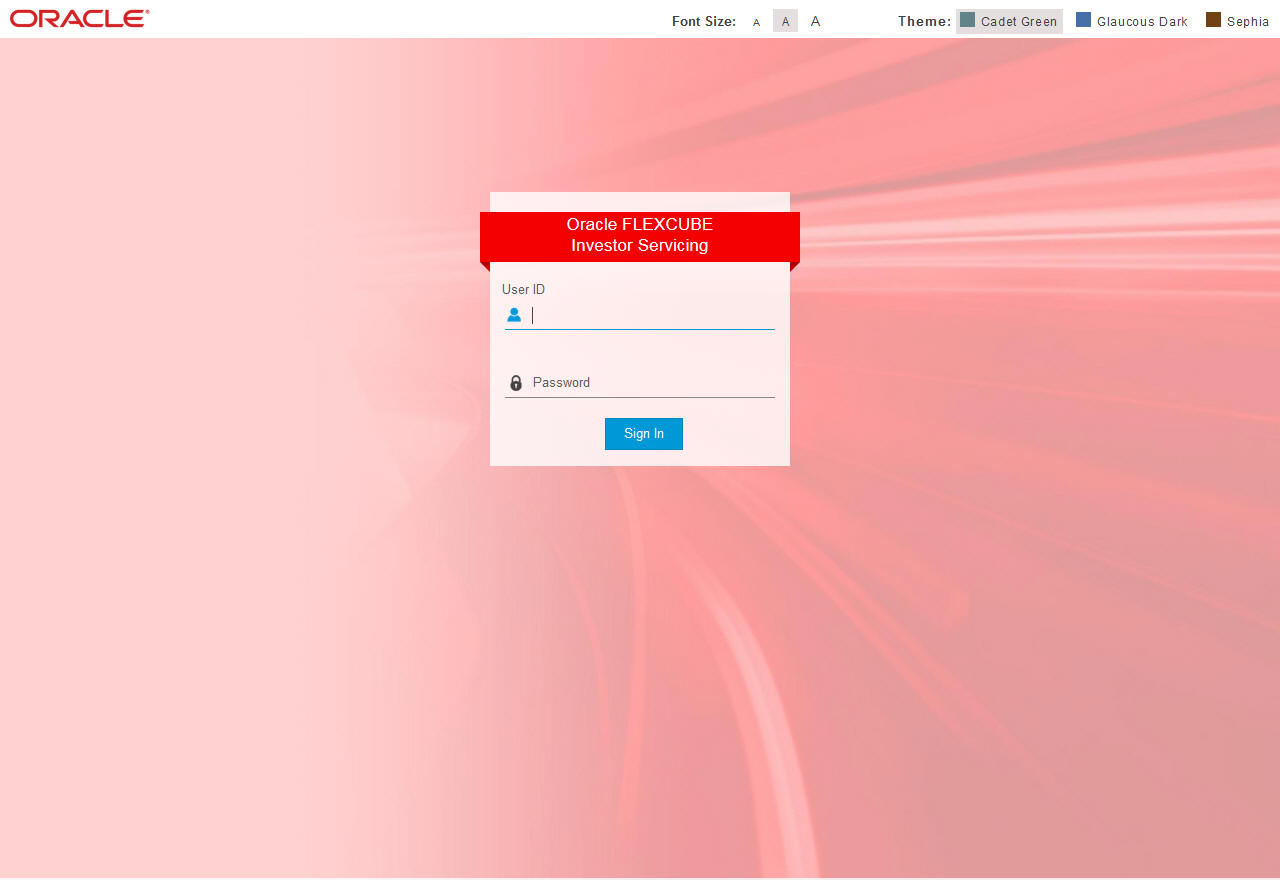Choose the Sephia color swatch
Viewport: 1280px width, 880px height.
point(1213,20)
